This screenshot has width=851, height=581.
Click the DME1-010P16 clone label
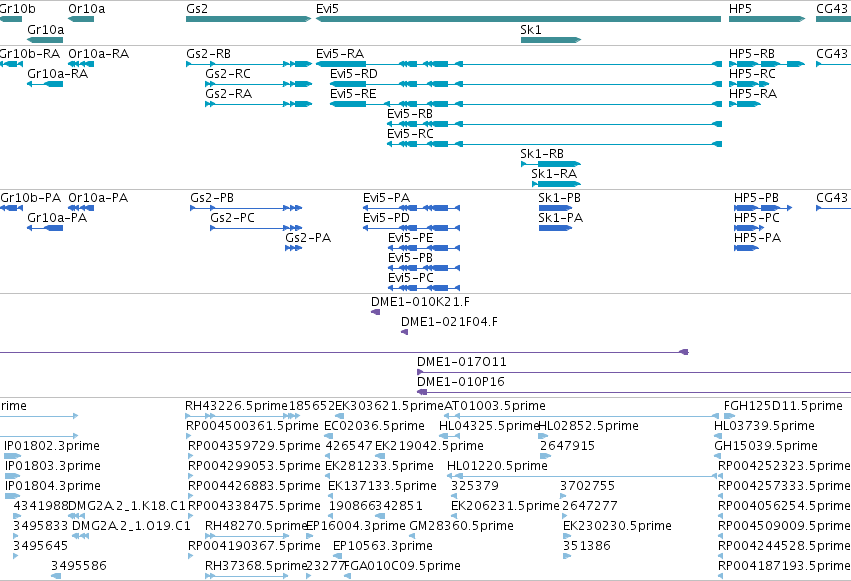[x=460, y=382]
